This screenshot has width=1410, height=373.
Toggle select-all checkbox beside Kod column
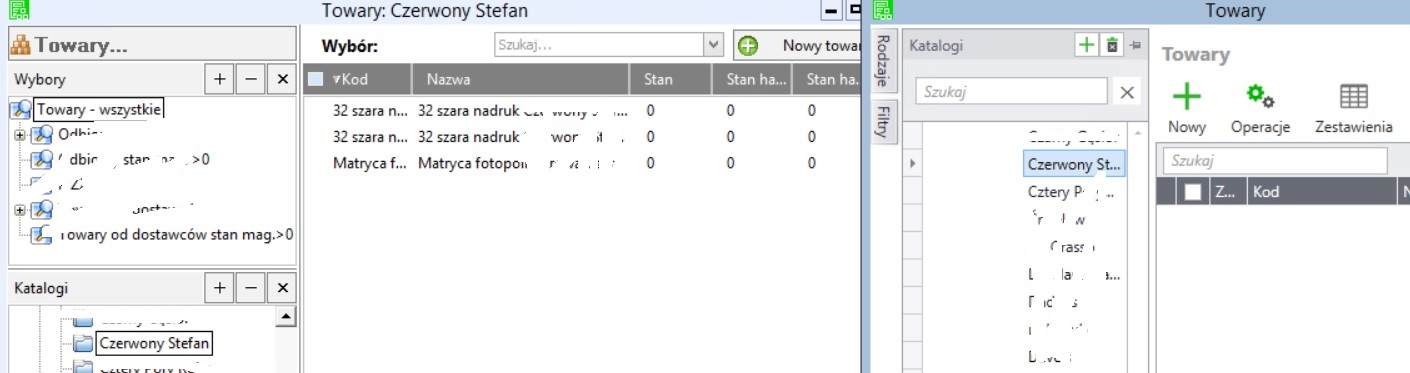(x=316, y=79)
